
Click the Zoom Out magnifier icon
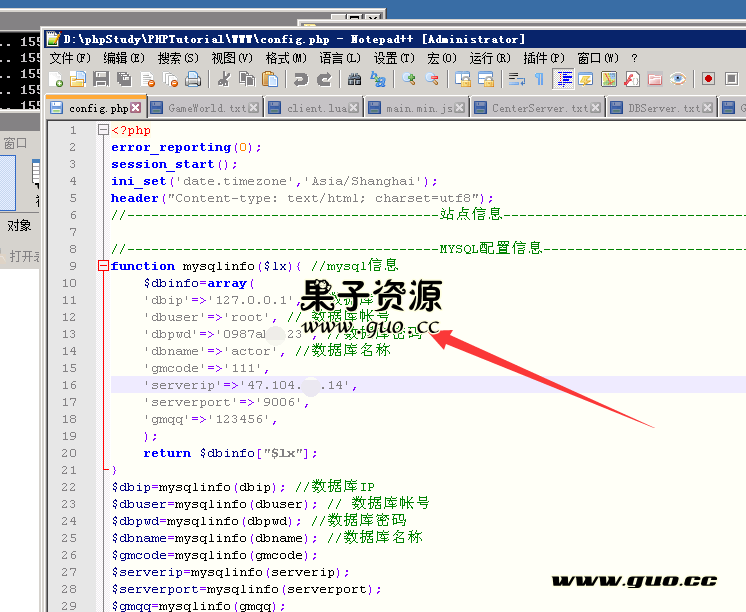[x=432, y=79]
